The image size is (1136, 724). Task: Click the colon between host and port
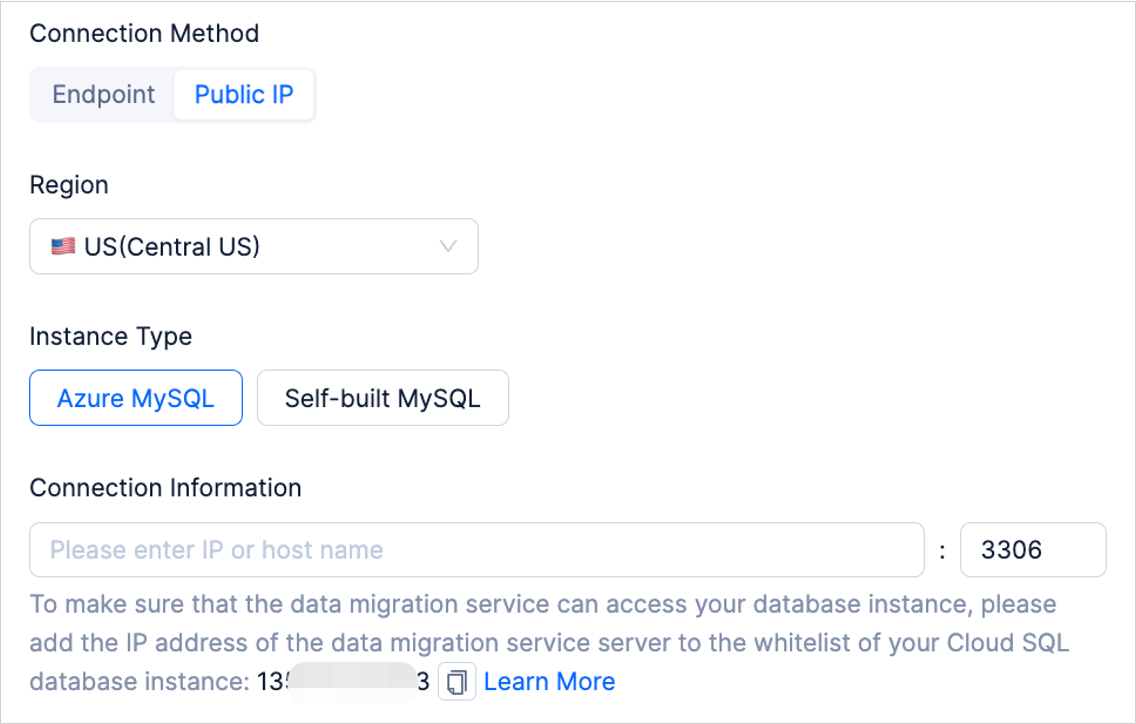click(942, 551)
